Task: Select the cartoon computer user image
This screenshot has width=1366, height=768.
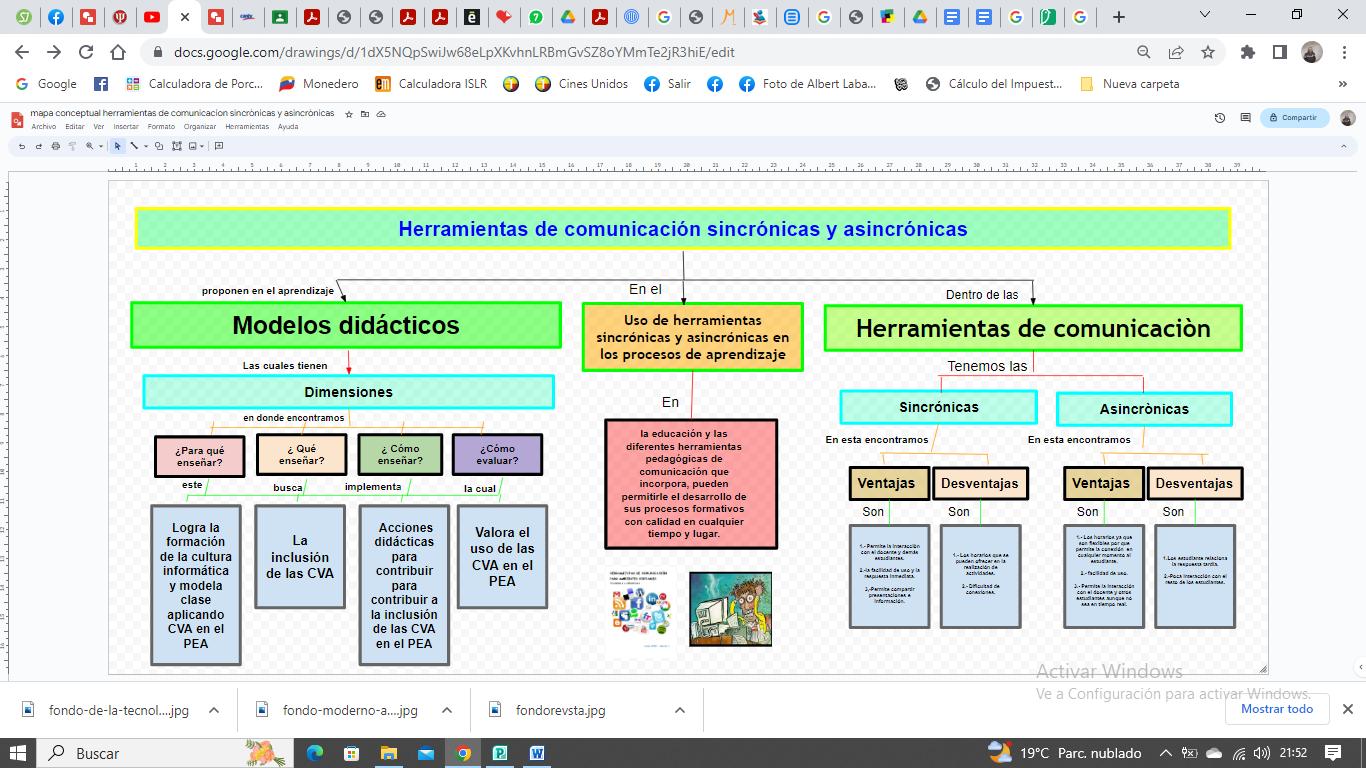Action: [x=730, y=609]
